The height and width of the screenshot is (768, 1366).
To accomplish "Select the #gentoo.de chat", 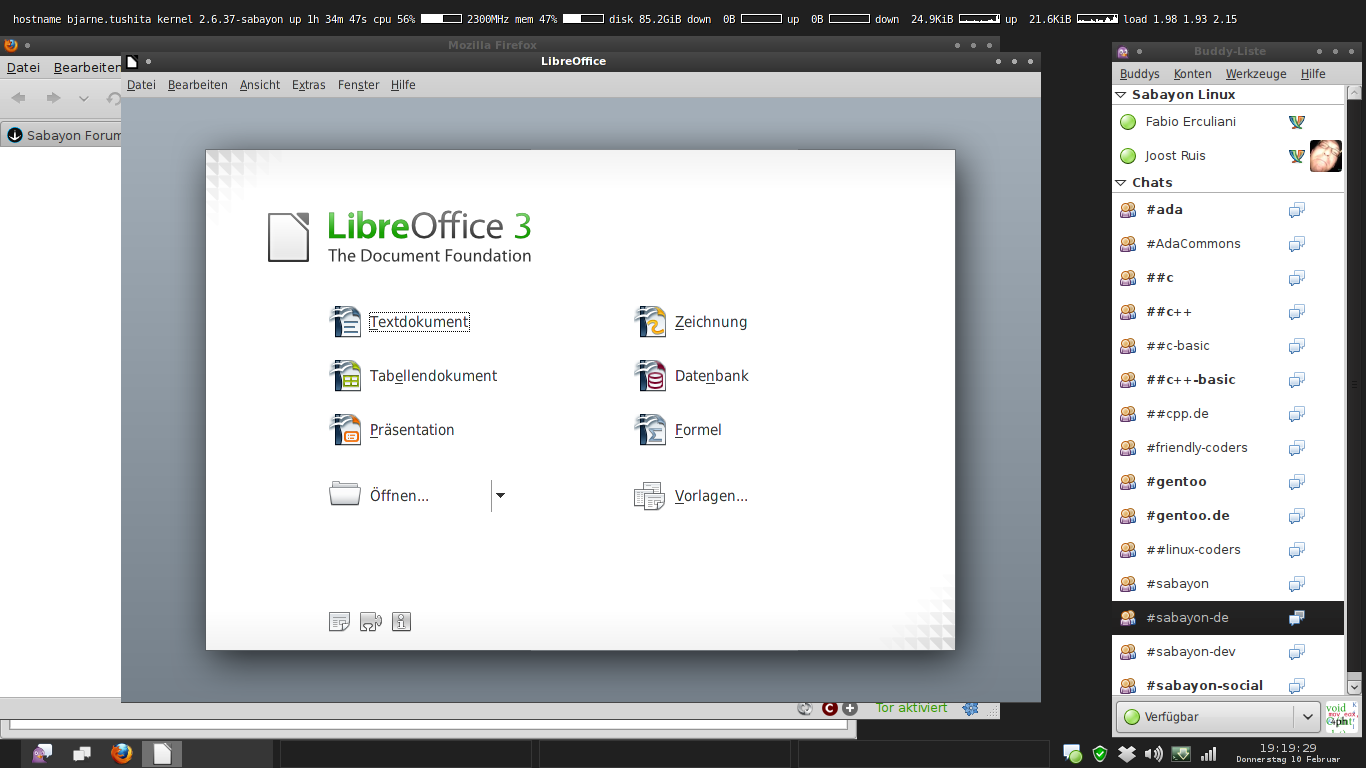I will [1228, 516].
